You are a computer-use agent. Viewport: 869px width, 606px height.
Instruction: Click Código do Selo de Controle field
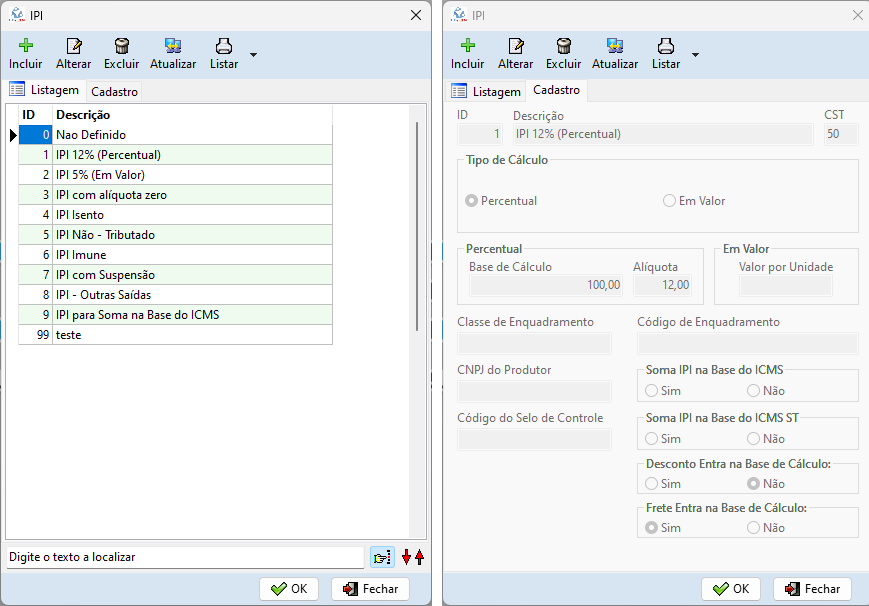pyautogui.click(x=534, y=440)
